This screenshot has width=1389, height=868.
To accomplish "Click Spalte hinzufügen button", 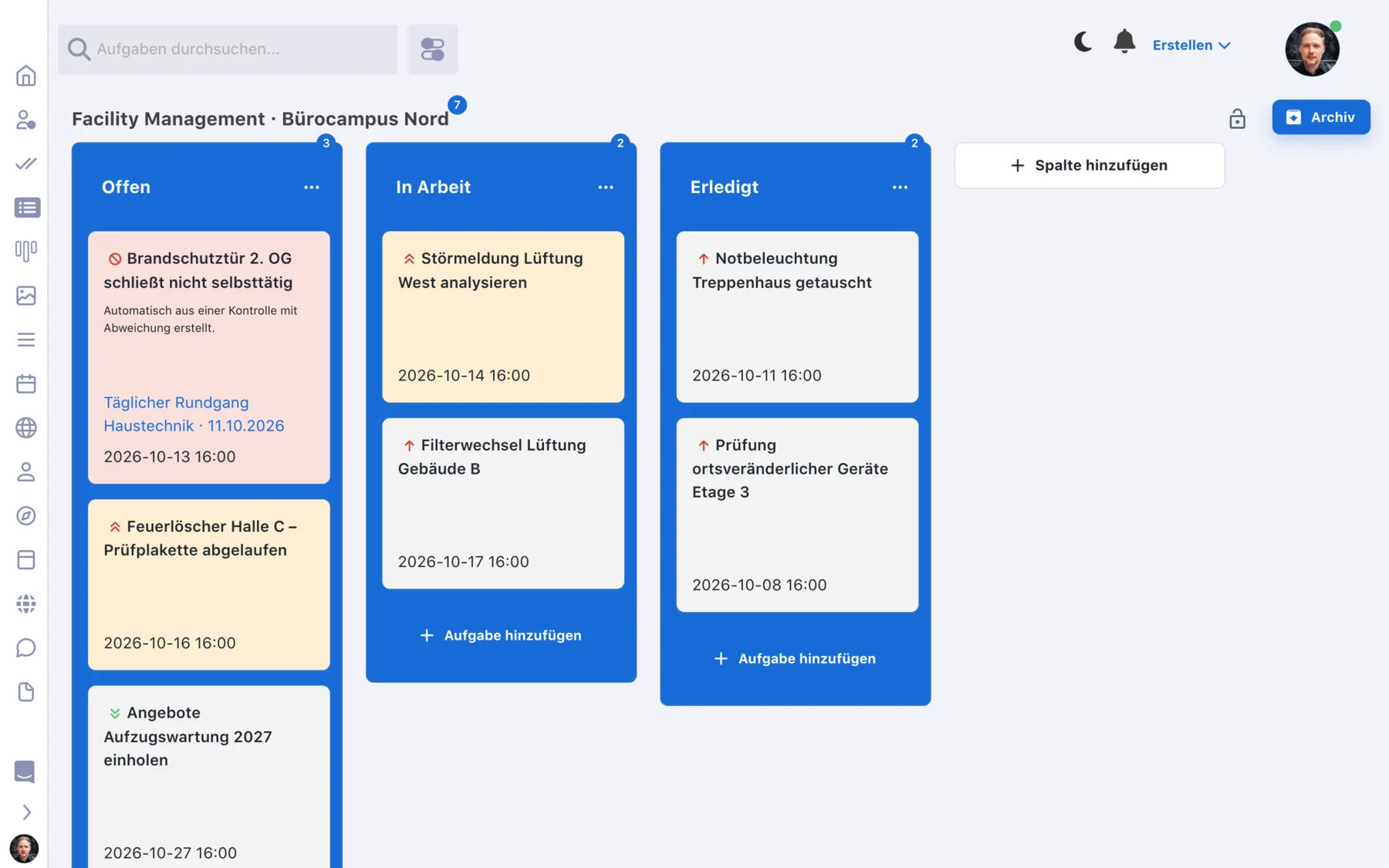I will click(x=1089, y=165).
